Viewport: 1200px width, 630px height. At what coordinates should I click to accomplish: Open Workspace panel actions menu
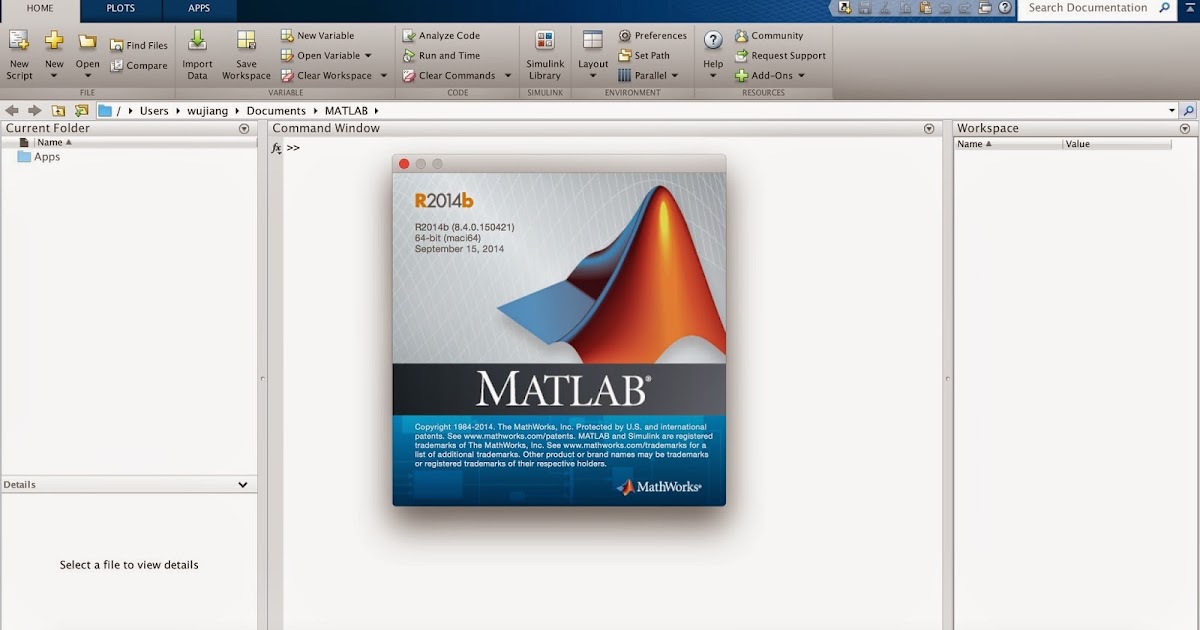pyautogui.click(x=1185, y=129)
